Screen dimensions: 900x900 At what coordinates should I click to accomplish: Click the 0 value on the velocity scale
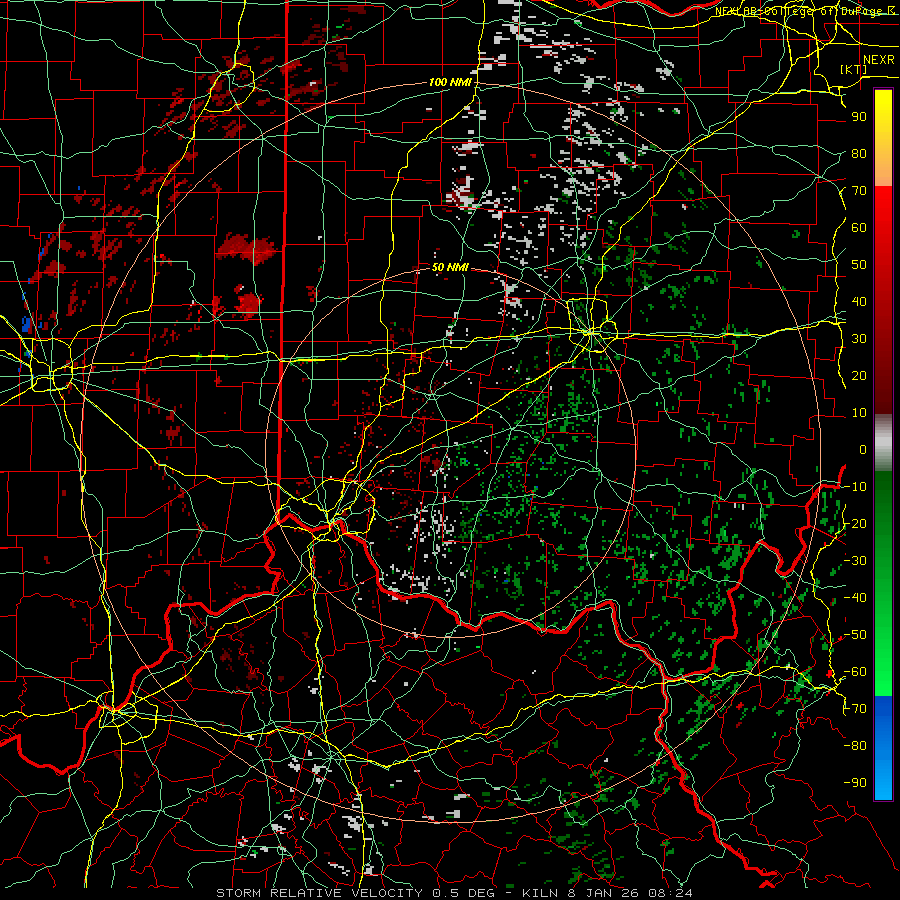pos(863,449)
